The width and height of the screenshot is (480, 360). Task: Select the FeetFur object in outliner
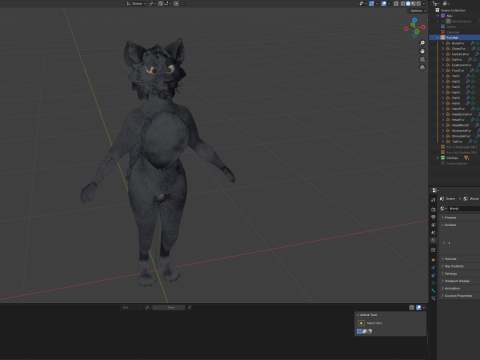coord(458,70)
